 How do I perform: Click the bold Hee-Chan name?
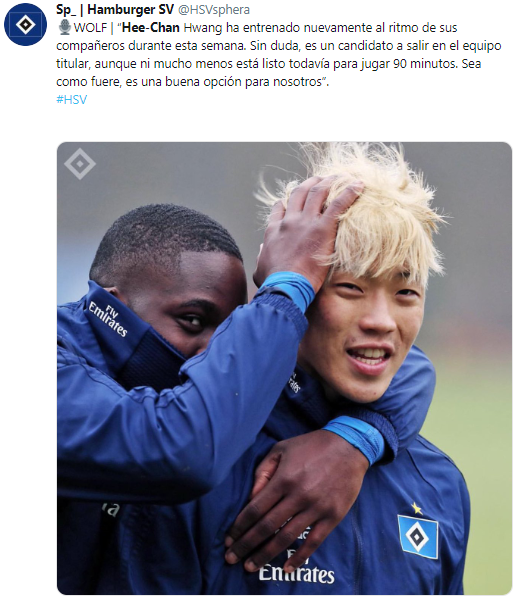(151, 28)
